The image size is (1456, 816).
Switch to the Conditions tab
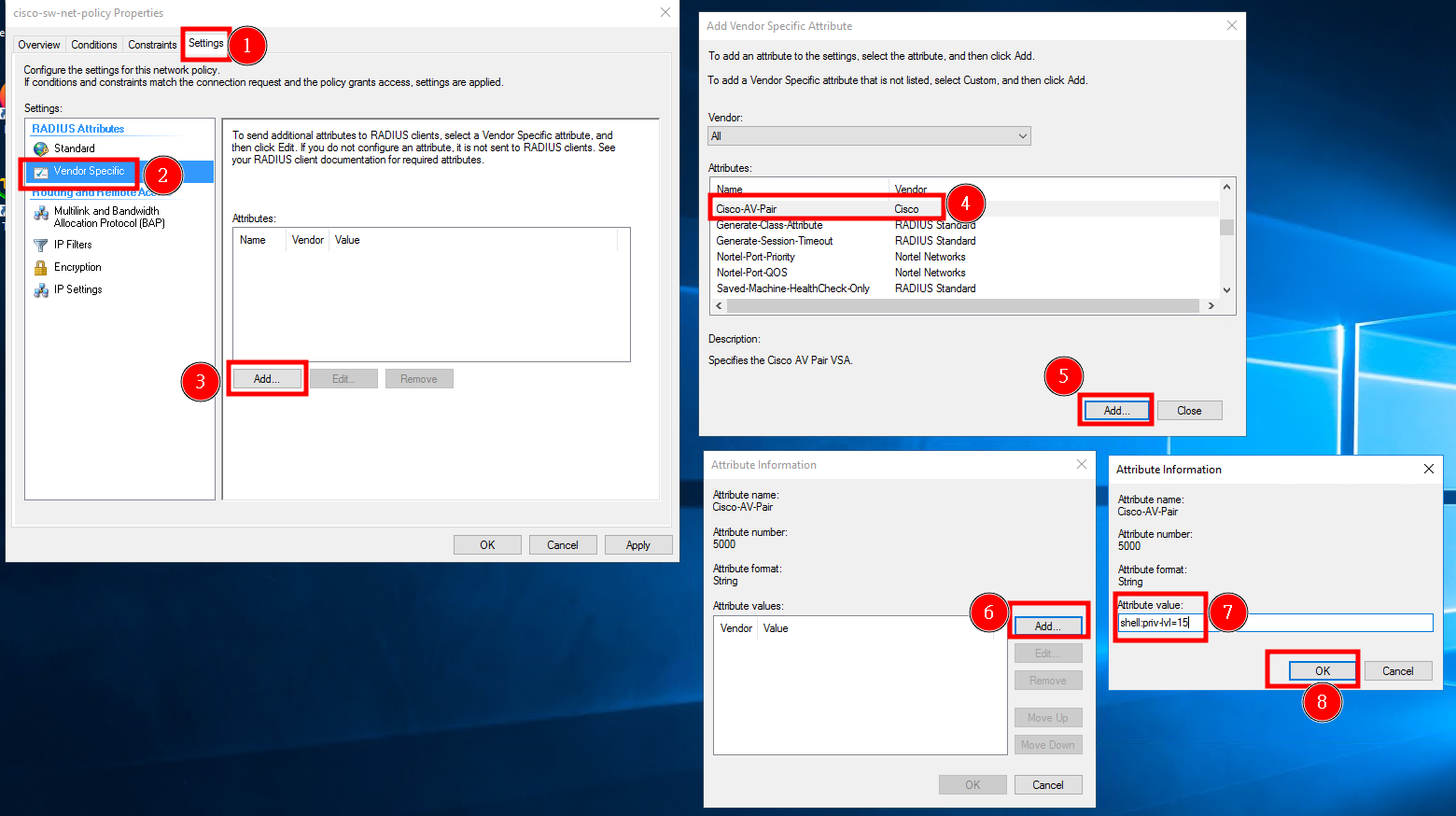click(93, 44)
